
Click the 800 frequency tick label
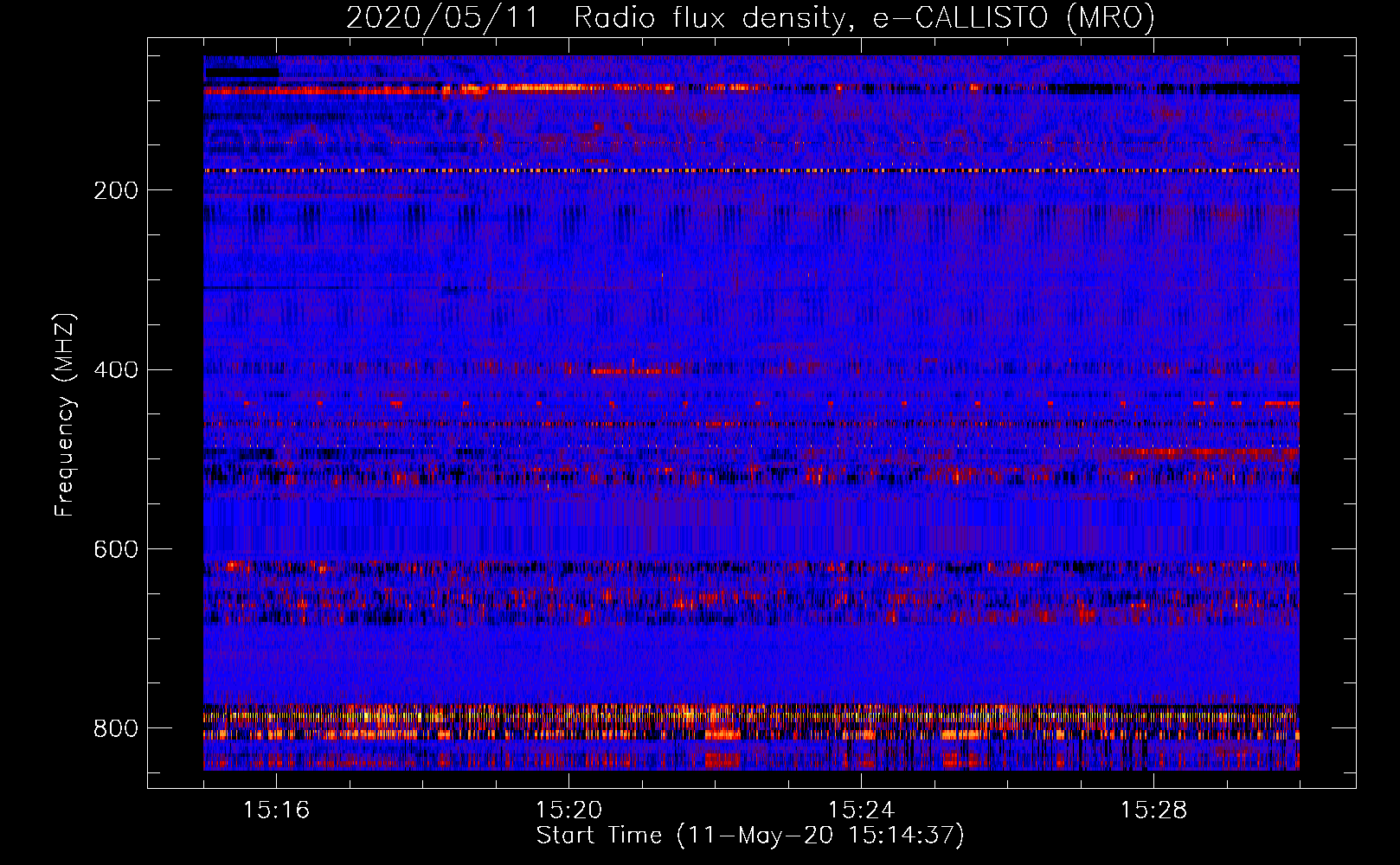(x=115, y=729)
